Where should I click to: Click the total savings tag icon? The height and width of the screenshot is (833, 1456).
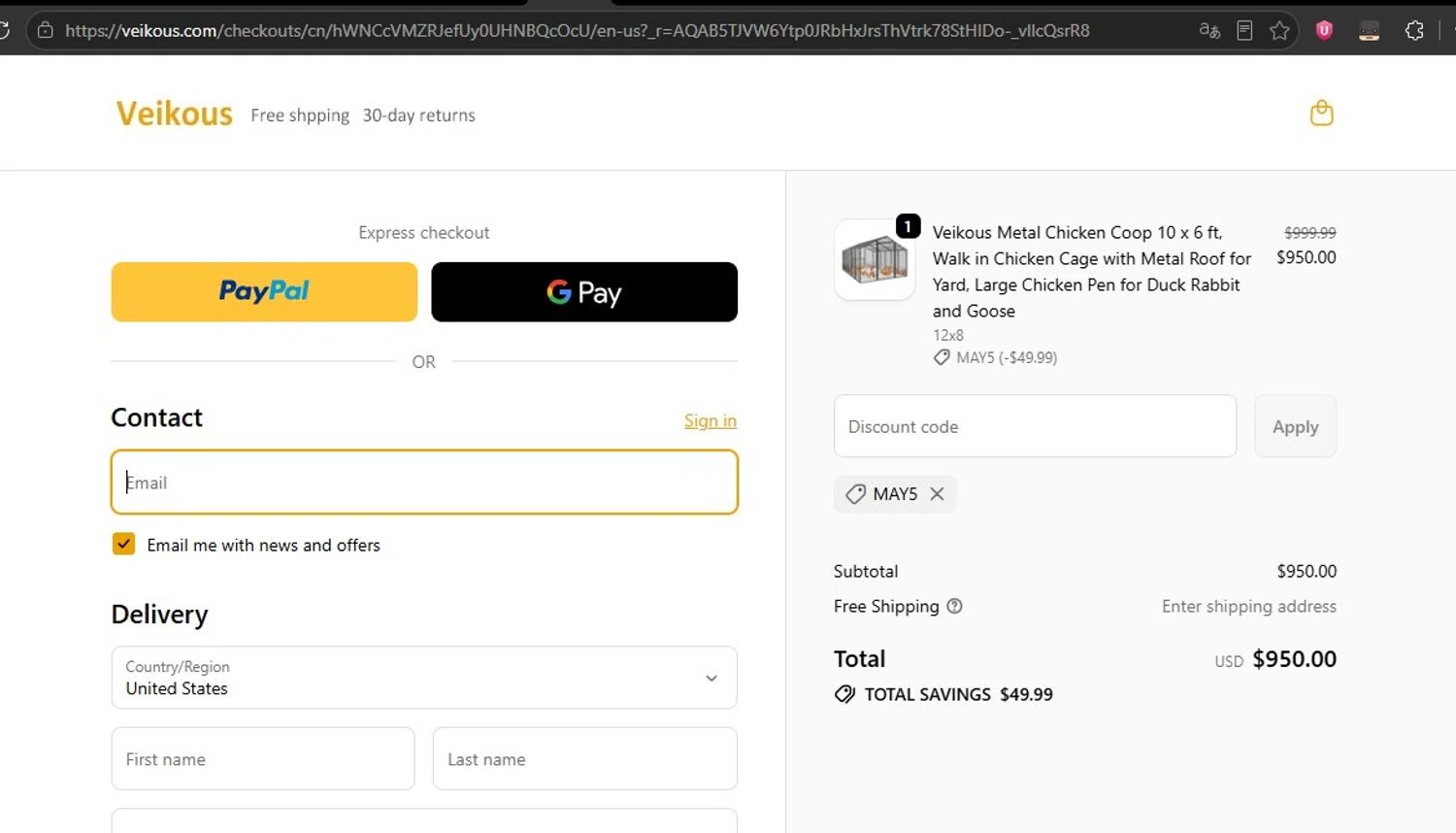[x=844, y=694]
